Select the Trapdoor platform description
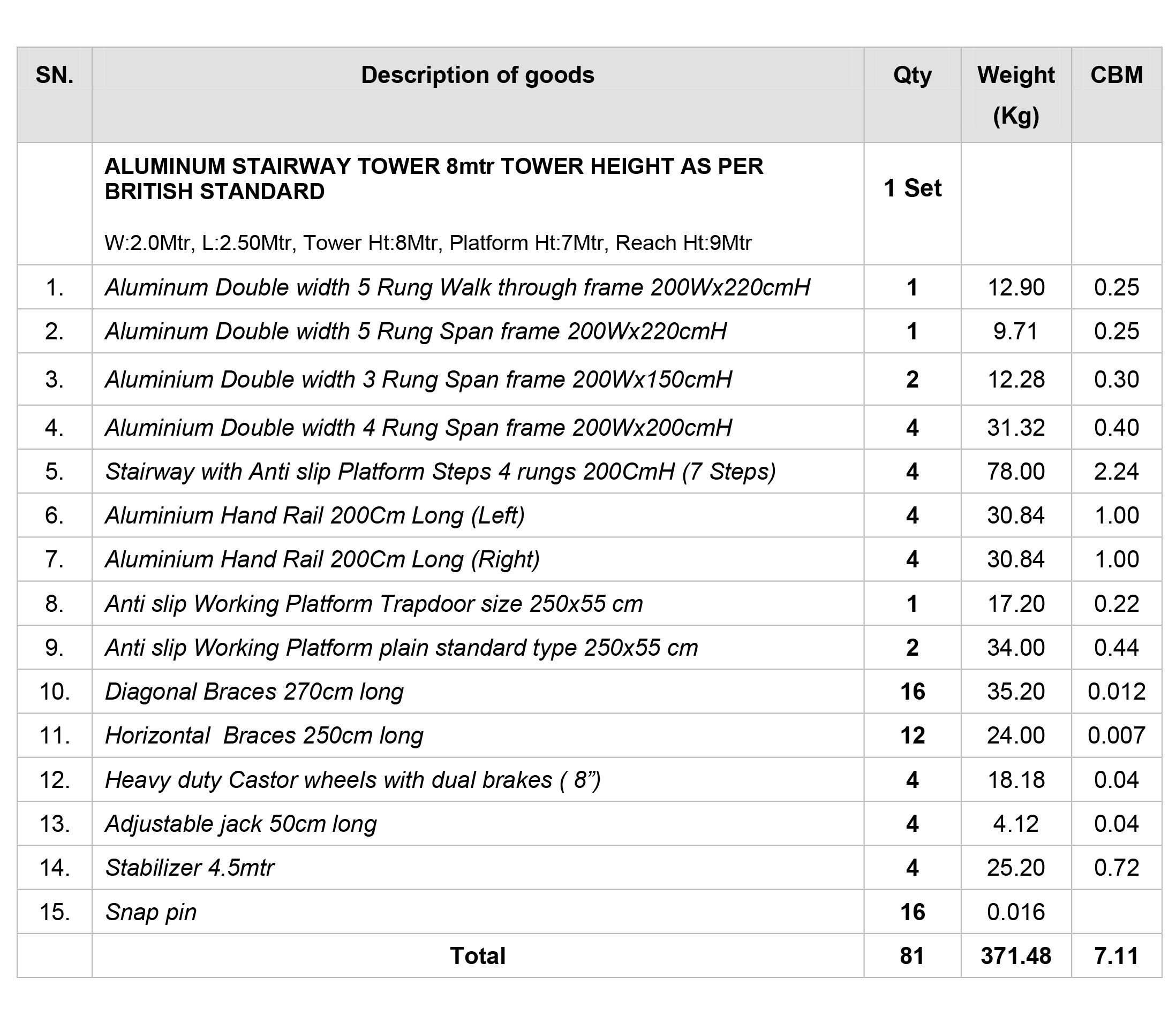This screenshot has width=1176, height=1024. point(374,603)
